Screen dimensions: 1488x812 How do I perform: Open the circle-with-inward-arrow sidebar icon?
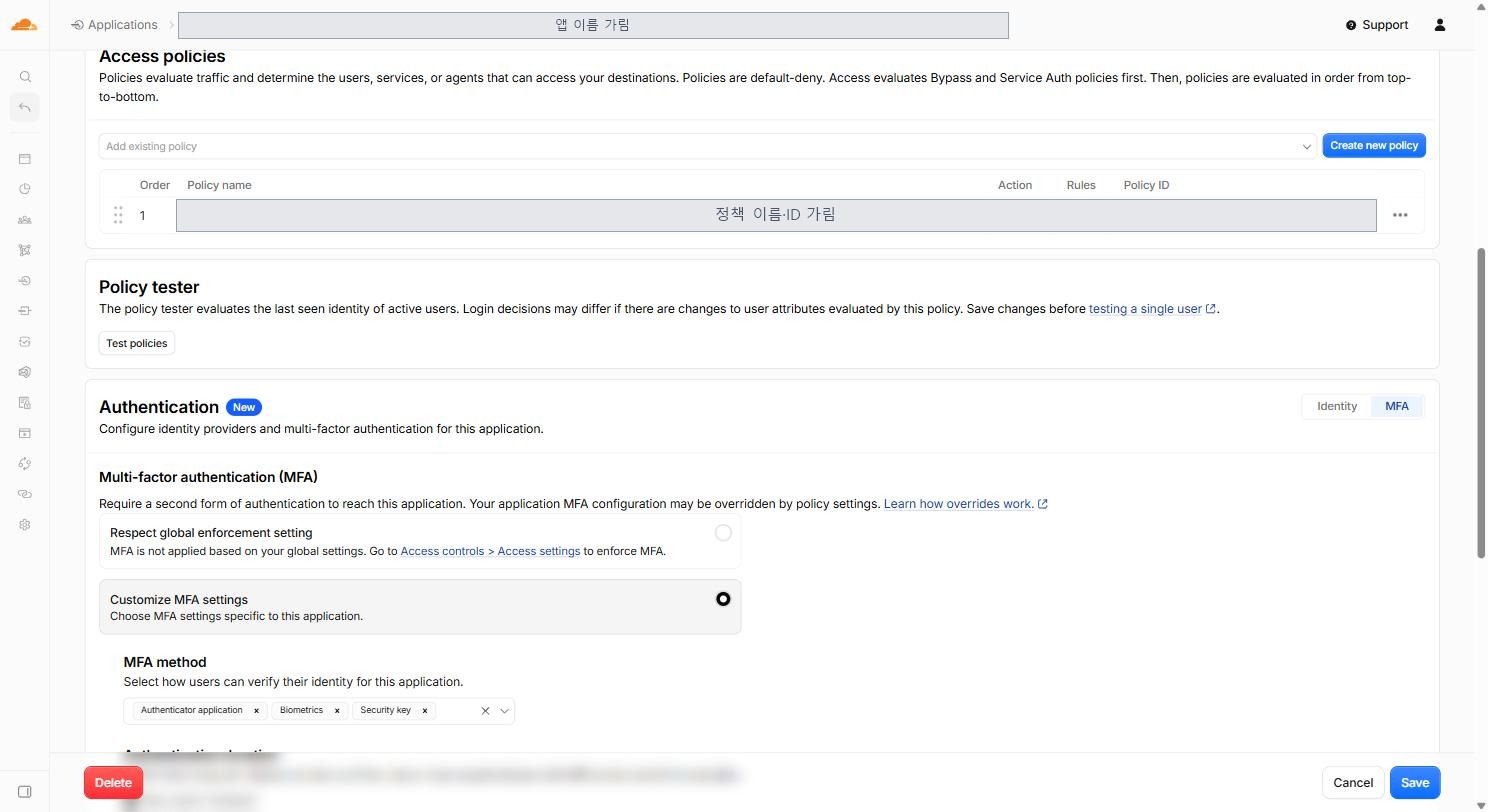pyautogui.click(x=25, y=281)
